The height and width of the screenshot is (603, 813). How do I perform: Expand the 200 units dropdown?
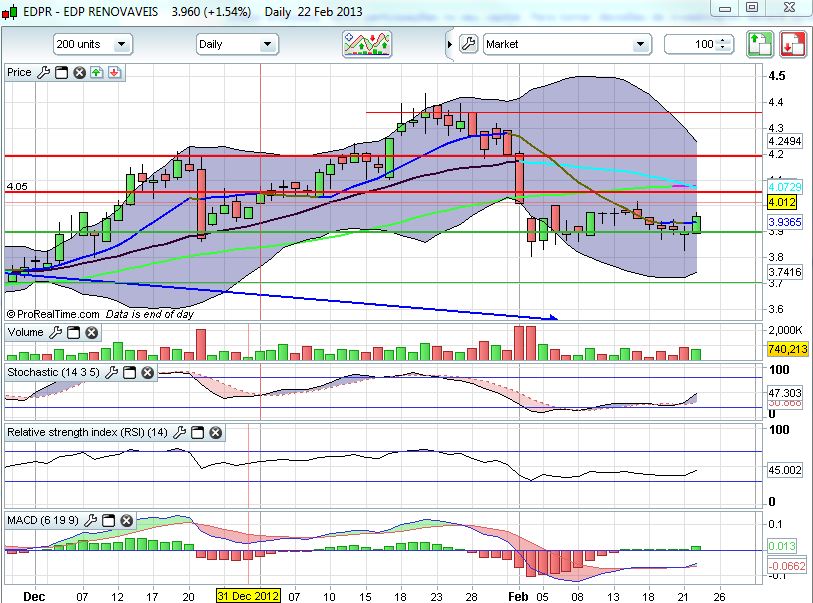122,45
